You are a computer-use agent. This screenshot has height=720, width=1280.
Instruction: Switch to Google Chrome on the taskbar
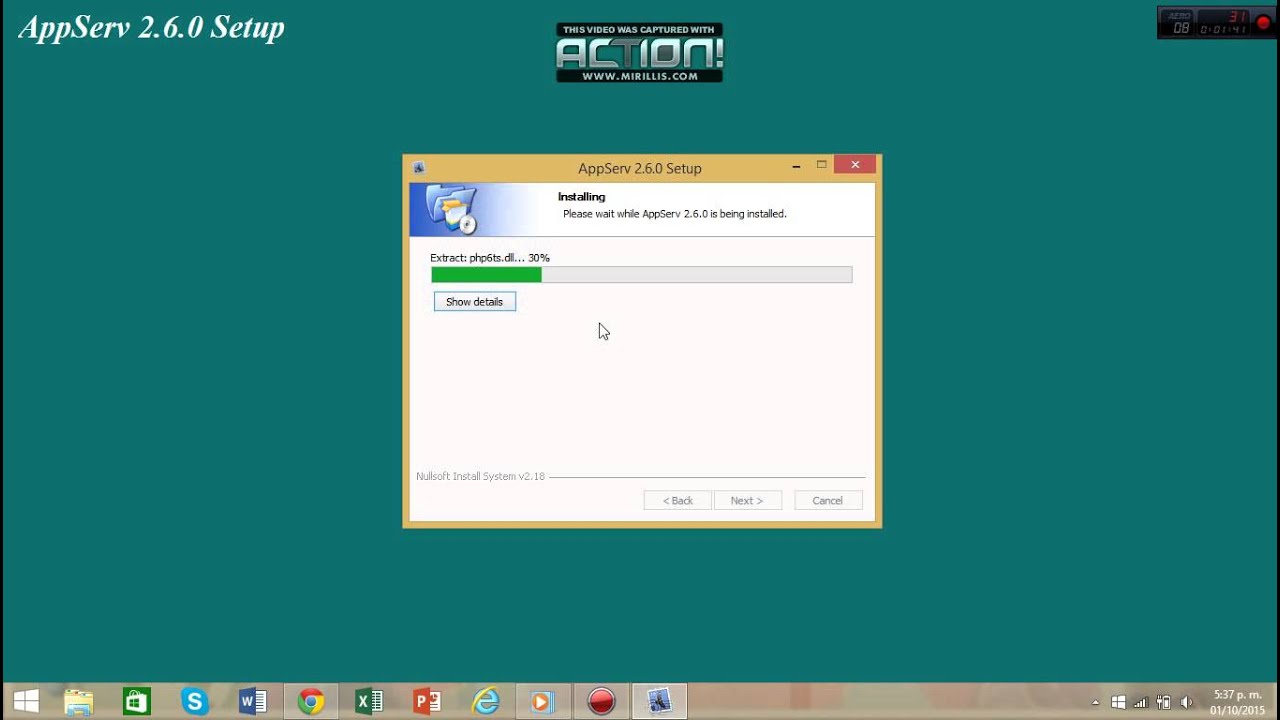(311, 701)
